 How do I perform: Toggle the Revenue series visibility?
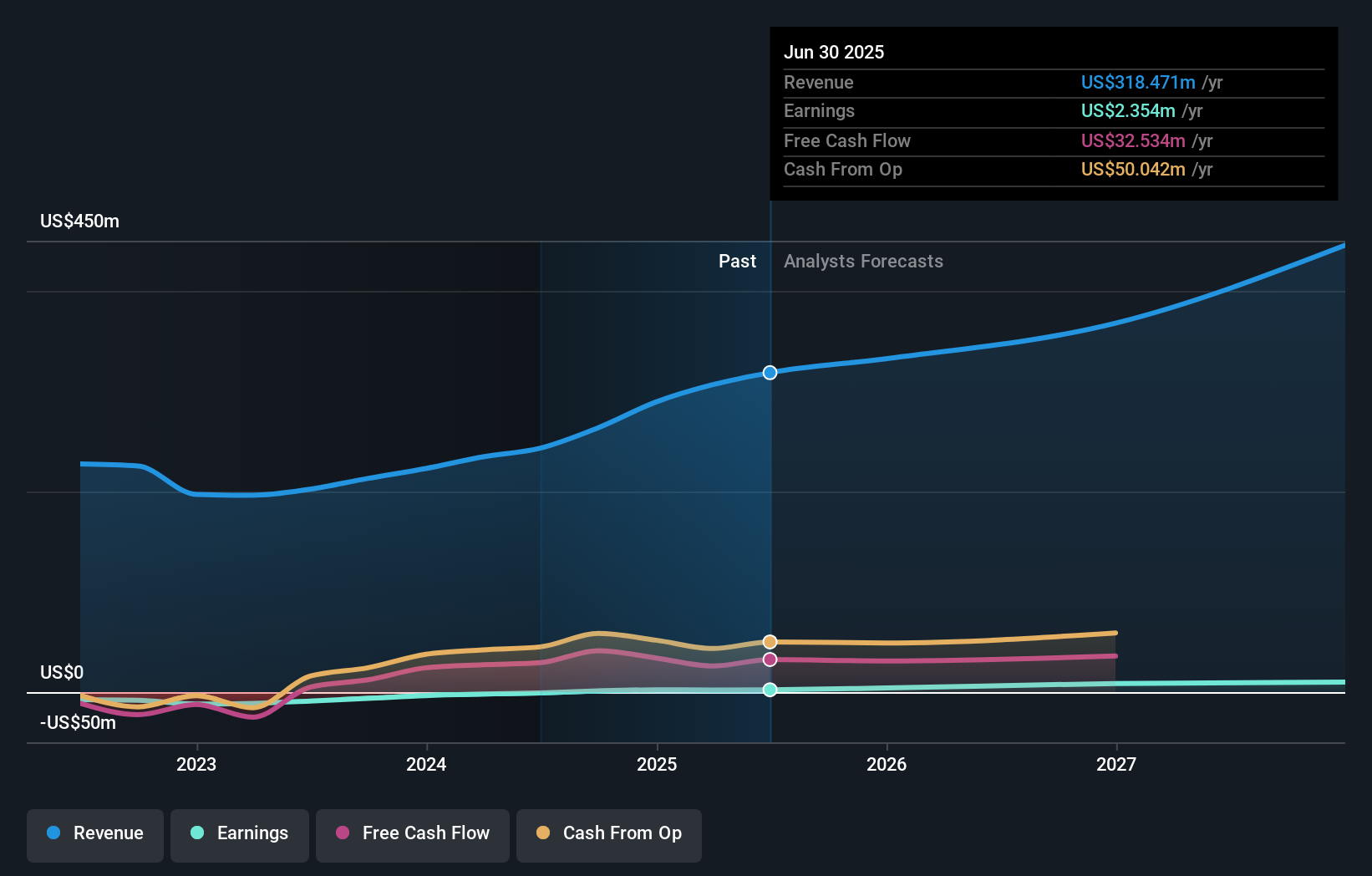click(x=94, y=833)
